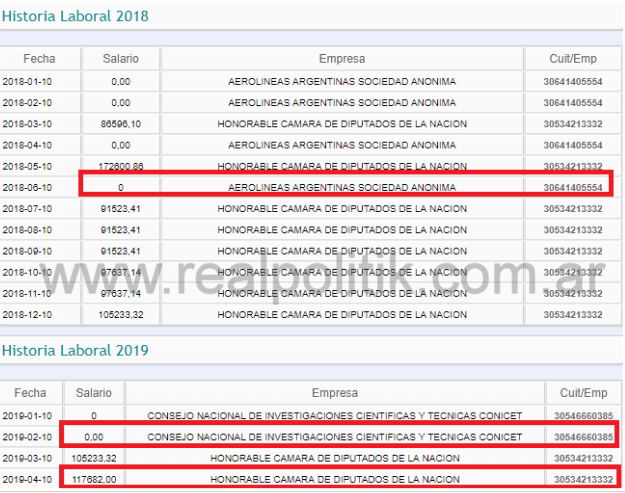The image size is (625, 493).
Task: Click CONICET company name in the 2019-01-10 row
Action: [x=335, y=416]
